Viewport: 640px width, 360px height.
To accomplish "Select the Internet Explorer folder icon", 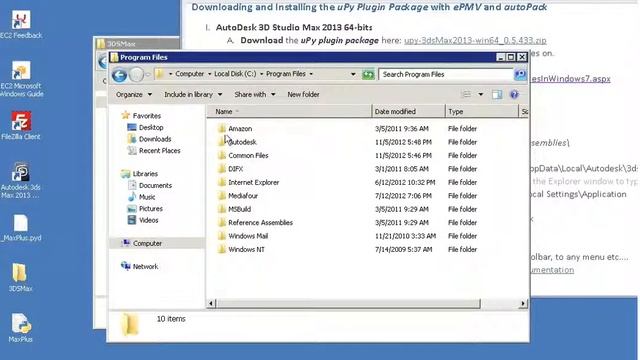I will (222, 182).
